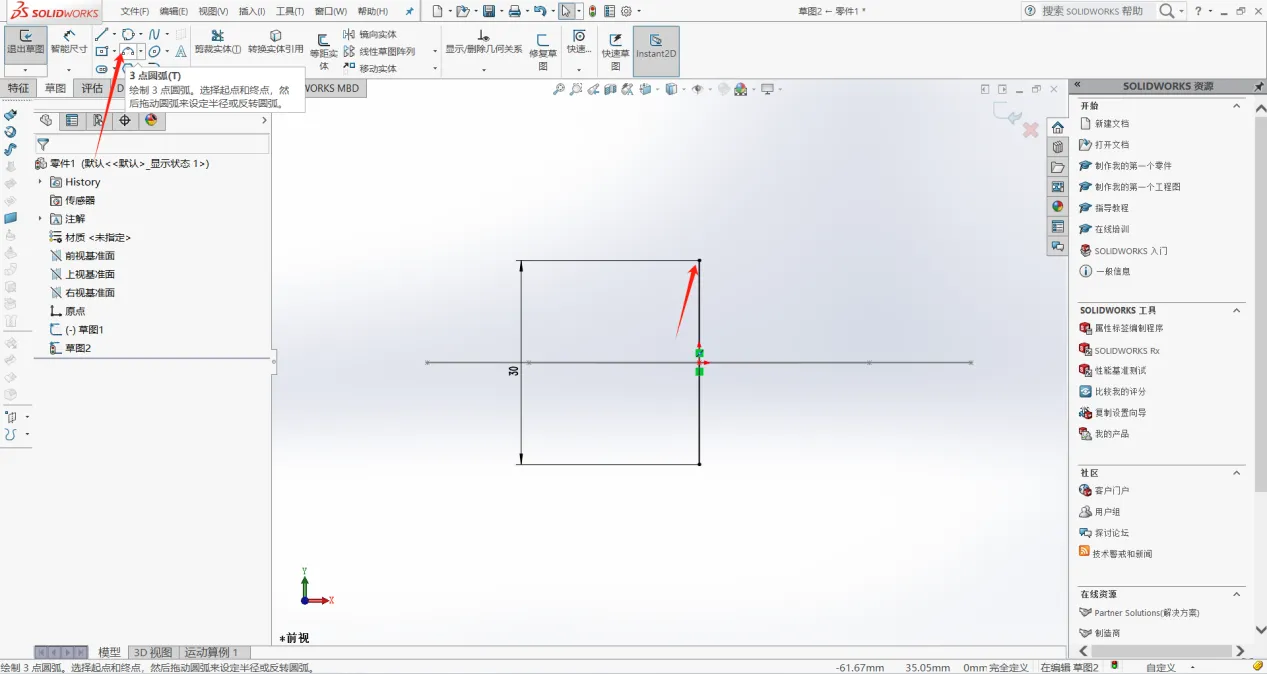The width and height of the screenshot is (1267, 674).
Task: Click the Convert Entities (转换实体引用) icon
Action: 276,42
